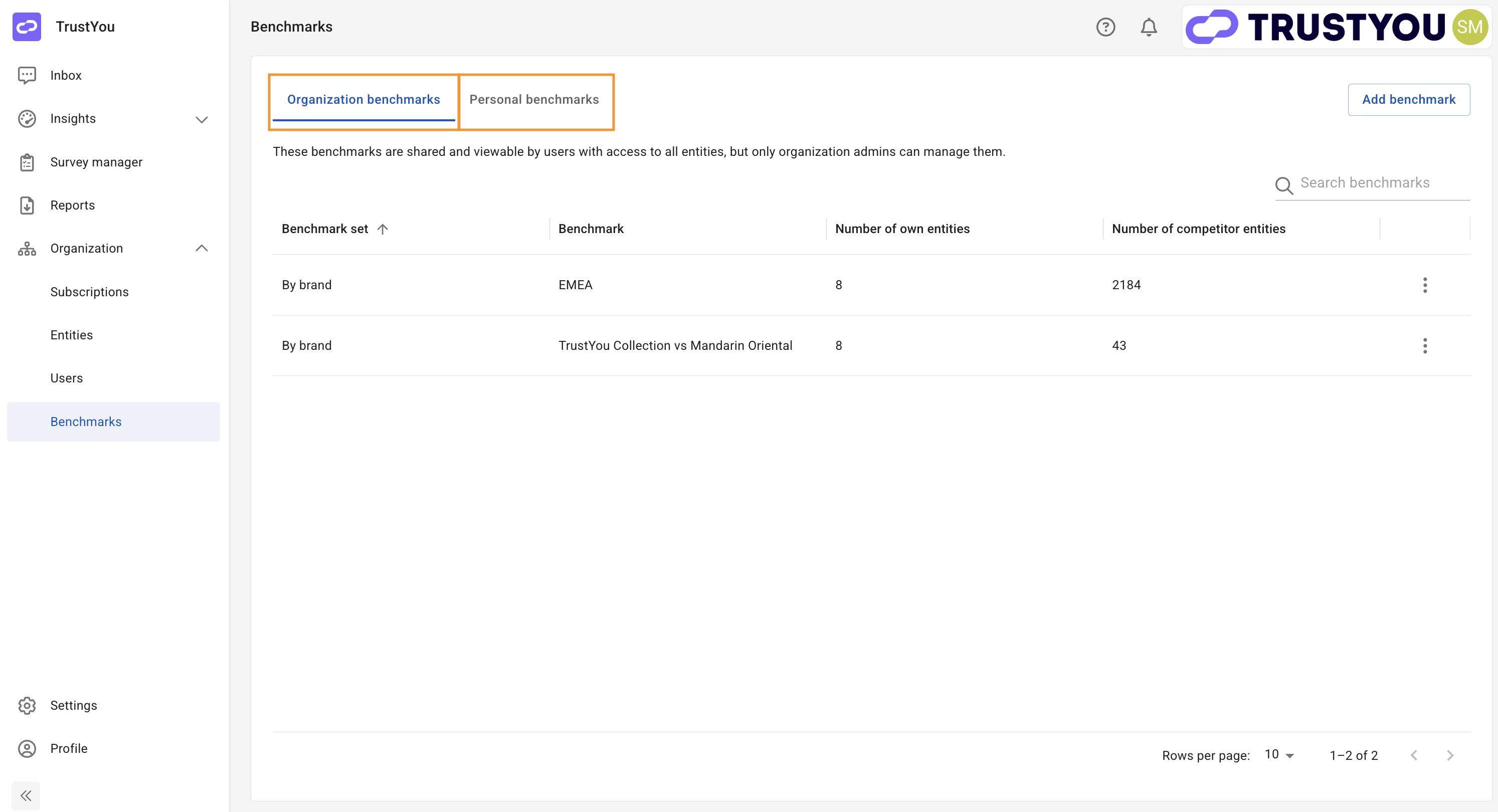Click the TrustYou title text in sidebar
This screenshot has width=1498, height=812.
pyautogui.click(x=86, y=27)
